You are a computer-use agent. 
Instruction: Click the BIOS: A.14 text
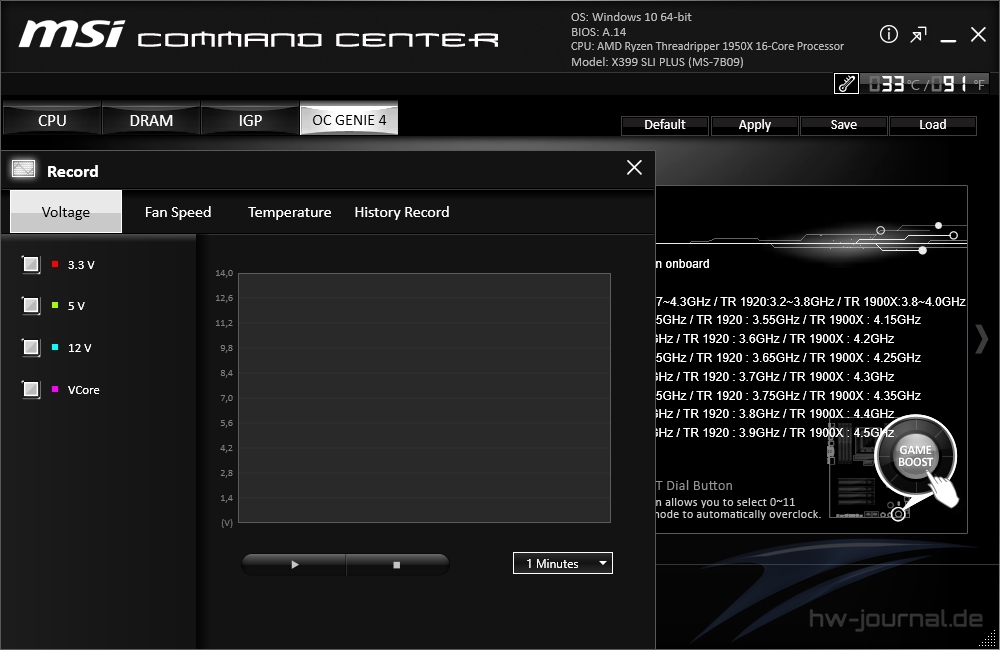[598, 32]
